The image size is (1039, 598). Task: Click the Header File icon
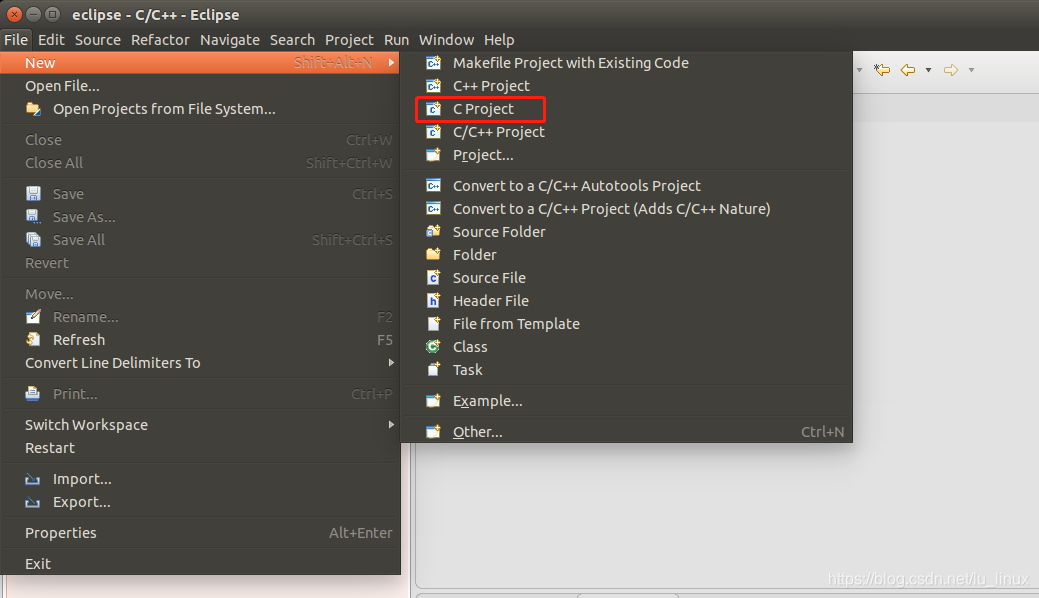click(433, 300)
